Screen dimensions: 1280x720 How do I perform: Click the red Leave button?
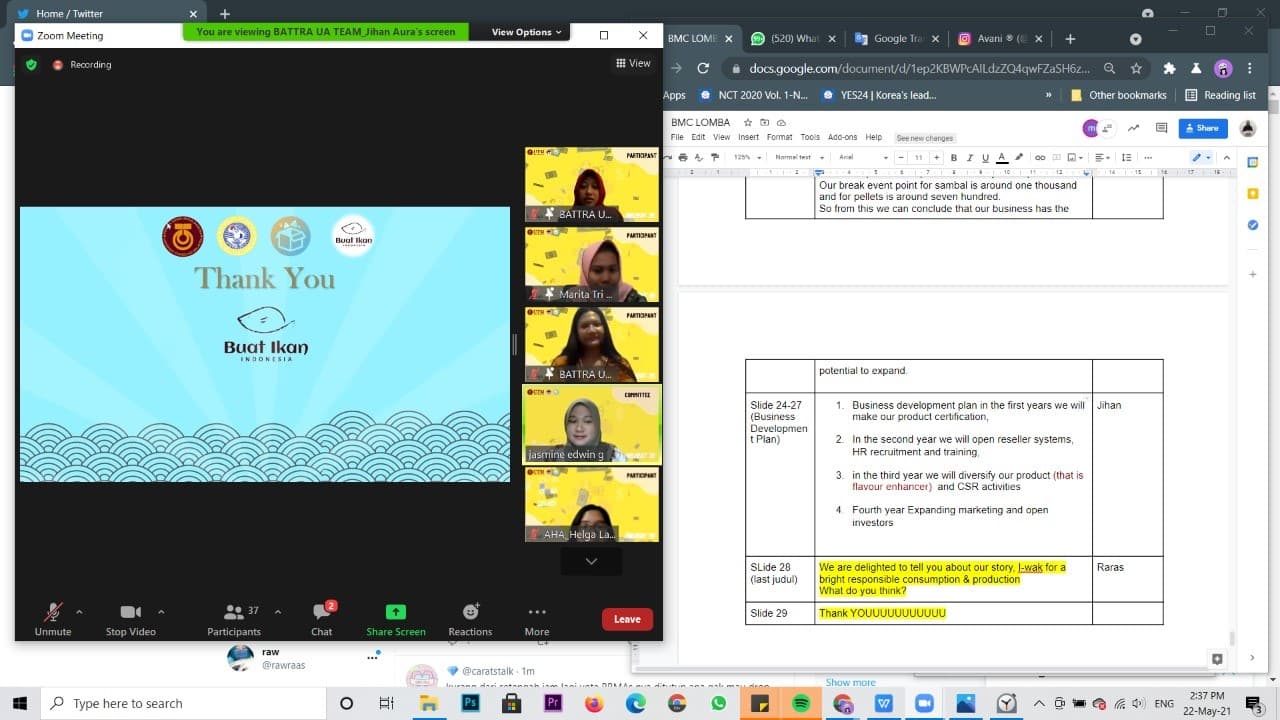click(x=627, y=619)
